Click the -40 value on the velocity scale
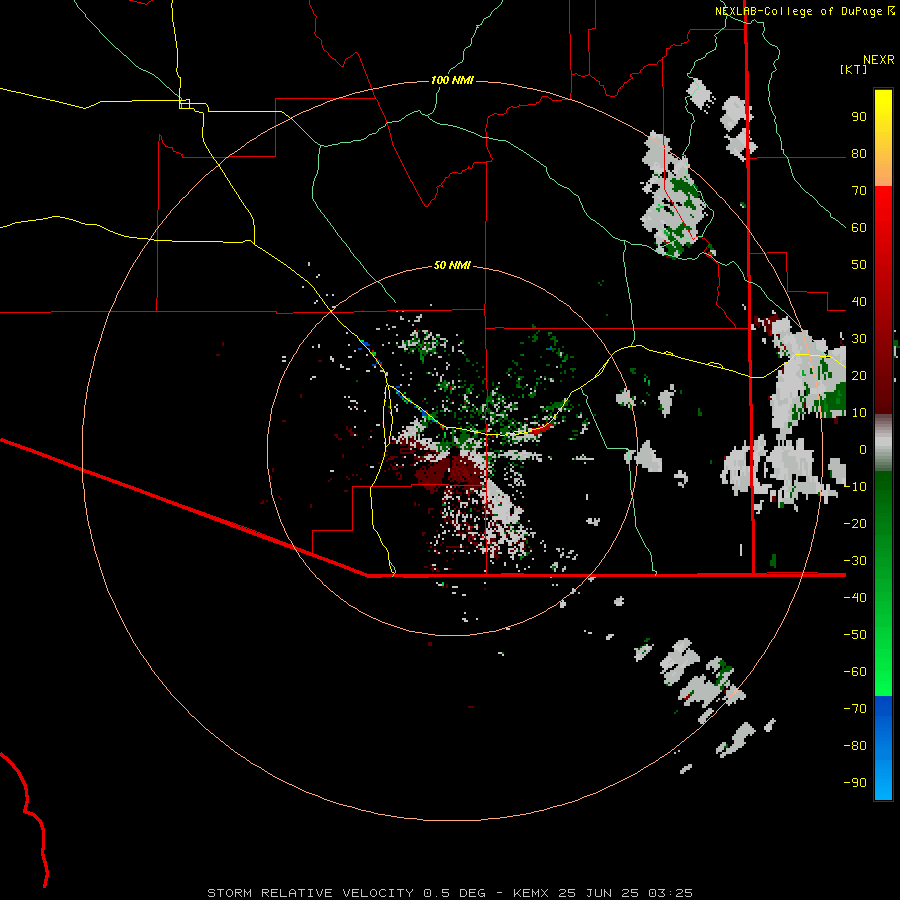This screenshot has width=900, height=900. click(x=855, y=598)
